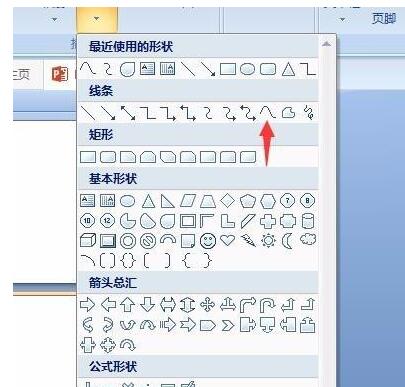Screen dimensions: 405x387
Task: Collapse the highlighted shapes dropdown arrow
Action: 97,19
